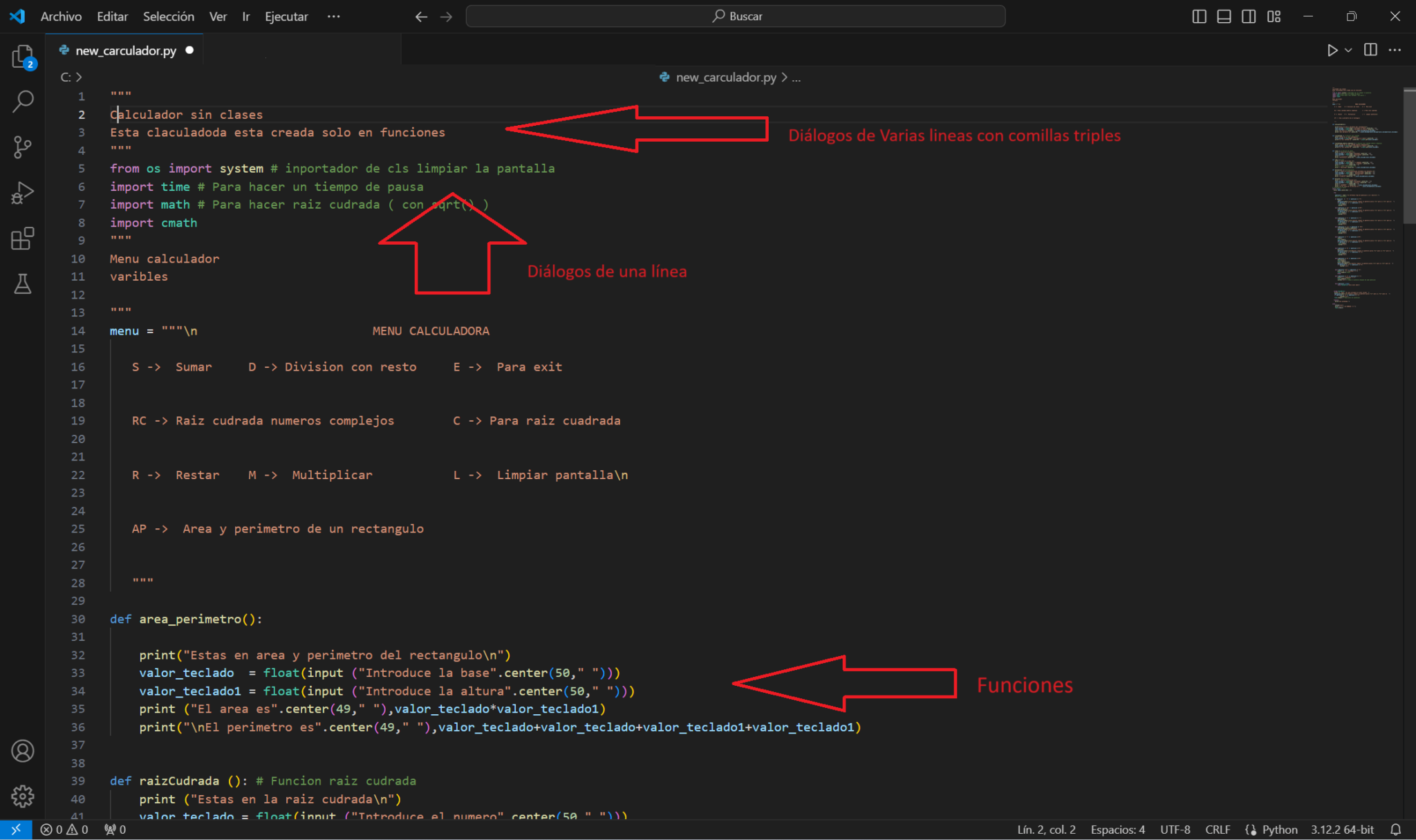The width and height of the screenshot is (1416, 840).
Task: Open Source Control panel
Action: (23, 147)
